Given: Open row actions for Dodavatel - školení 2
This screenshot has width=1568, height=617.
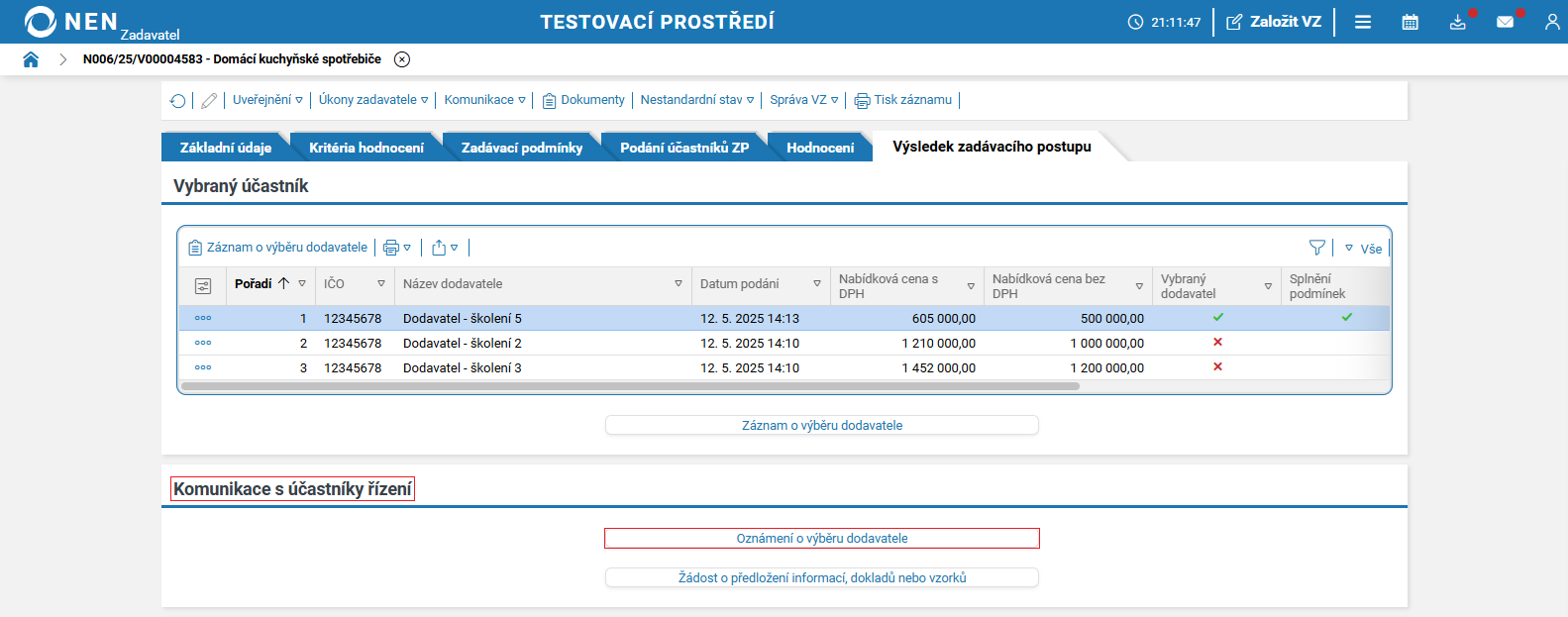Looking at the screenshot, I should [203, 344].
